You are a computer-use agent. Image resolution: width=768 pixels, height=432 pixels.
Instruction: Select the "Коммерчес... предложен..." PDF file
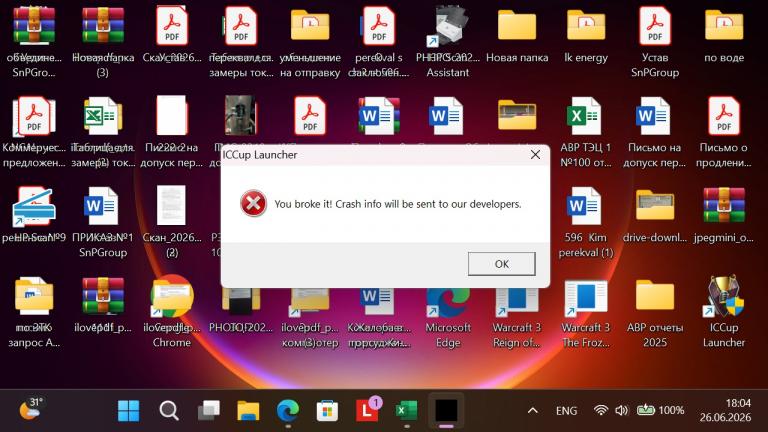pos(33,132)
